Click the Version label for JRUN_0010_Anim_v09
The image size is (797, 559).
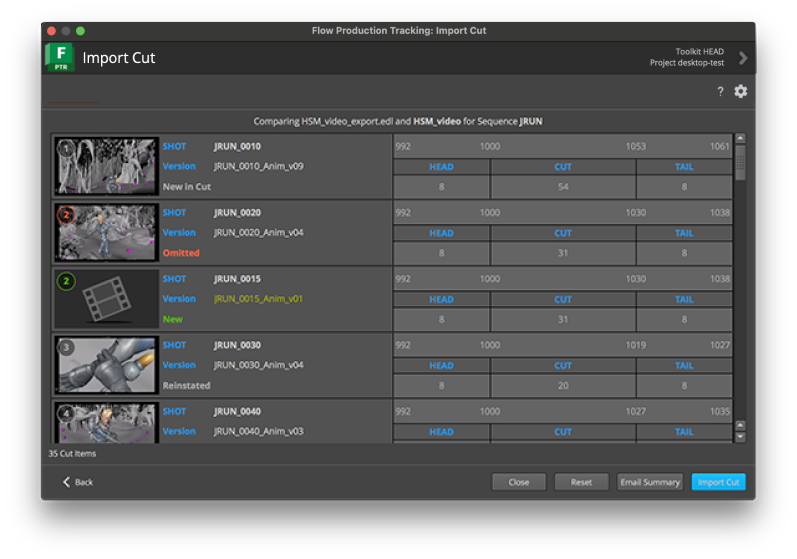[179, 166]
